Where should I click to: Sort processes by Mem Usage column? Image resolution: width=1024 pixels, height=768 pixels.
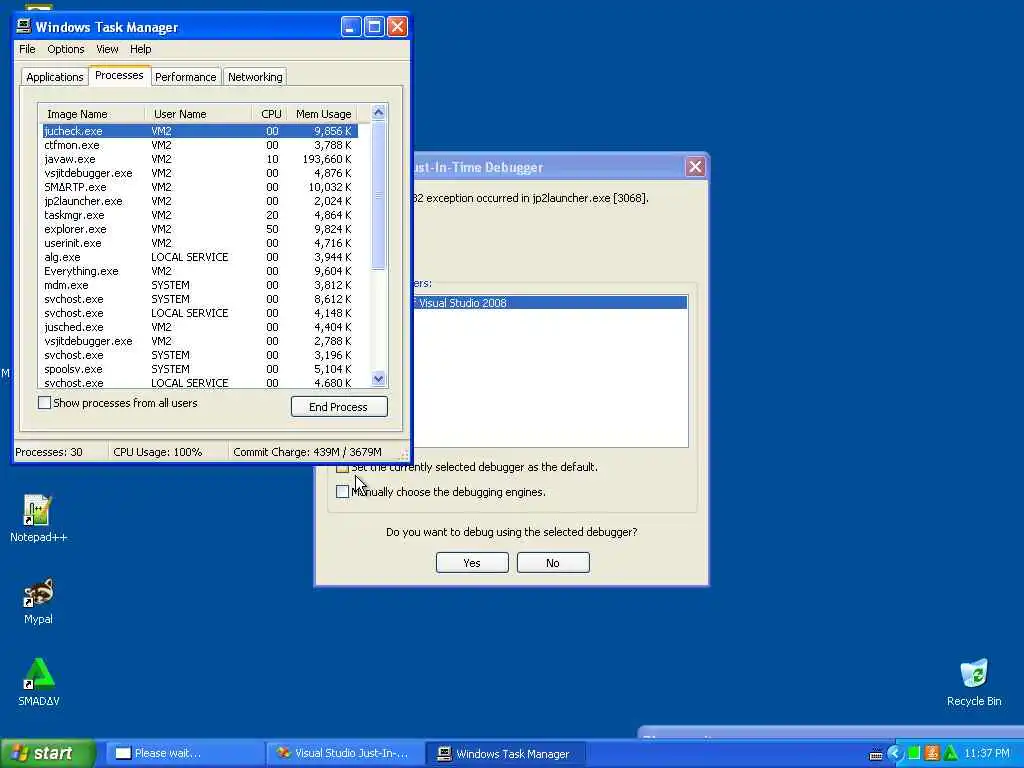click(323, 114)
